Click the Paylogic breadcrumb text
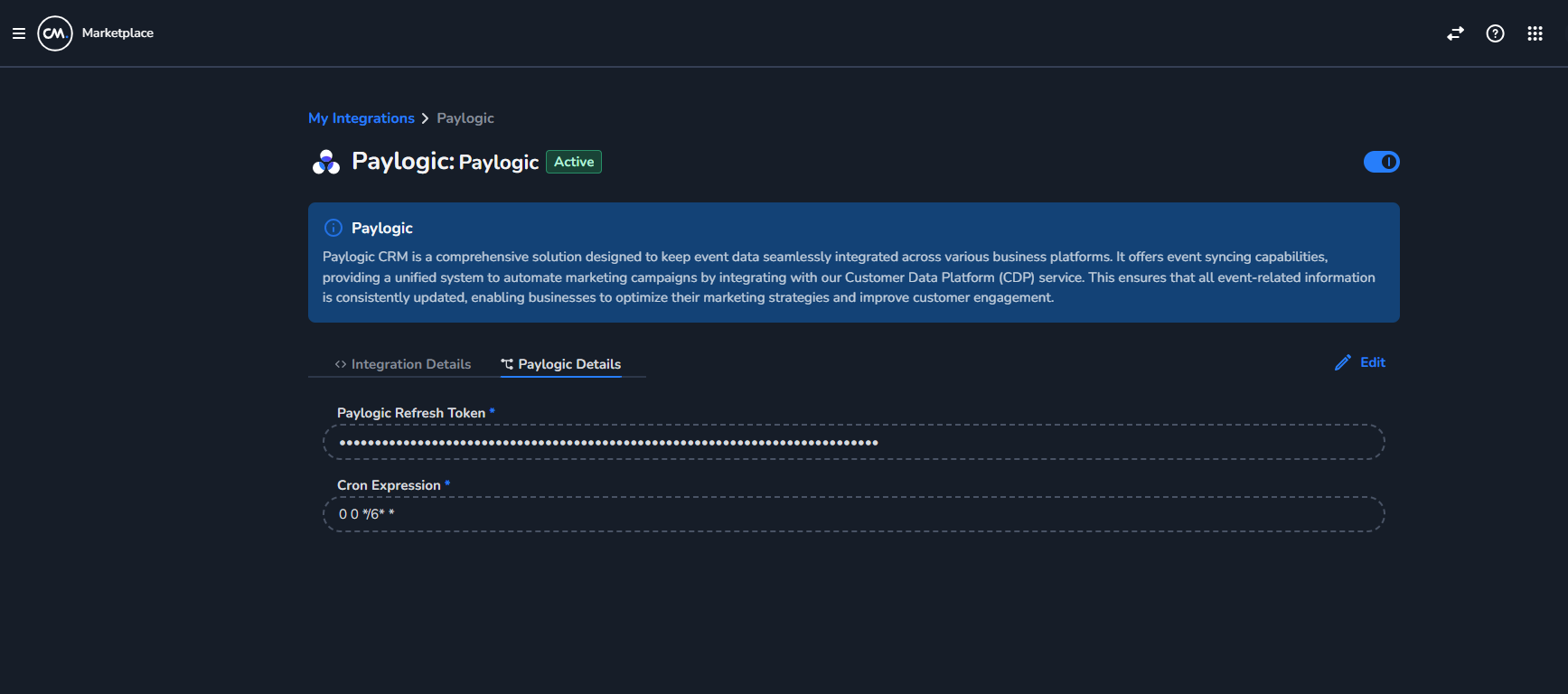This screenshot has width=1568, height=694. tap(465, 118)
